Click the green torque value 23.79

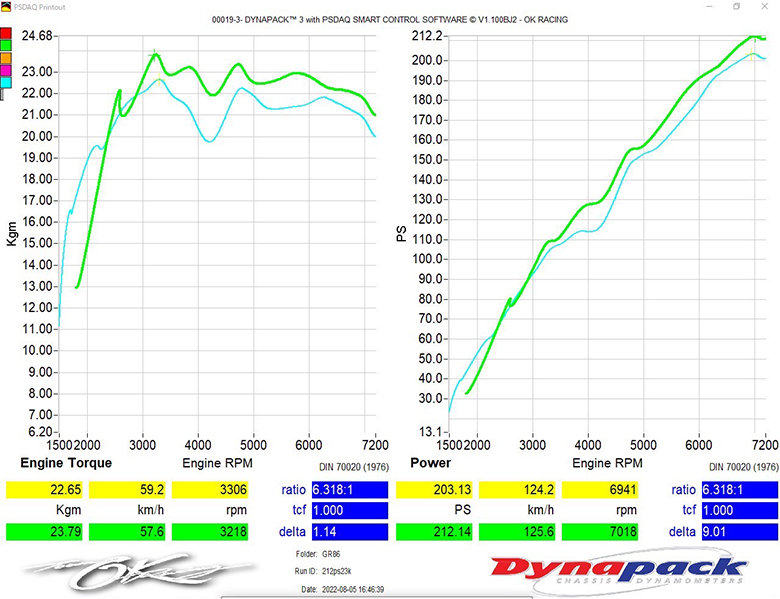pos(44,531)
